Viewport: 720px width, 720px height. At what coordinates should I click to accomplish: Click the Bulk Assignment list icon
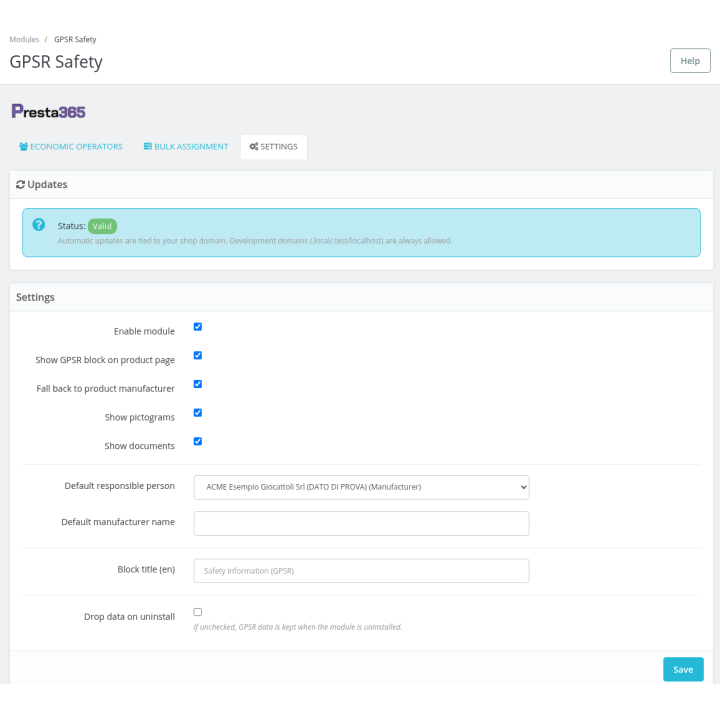point(147,146)
